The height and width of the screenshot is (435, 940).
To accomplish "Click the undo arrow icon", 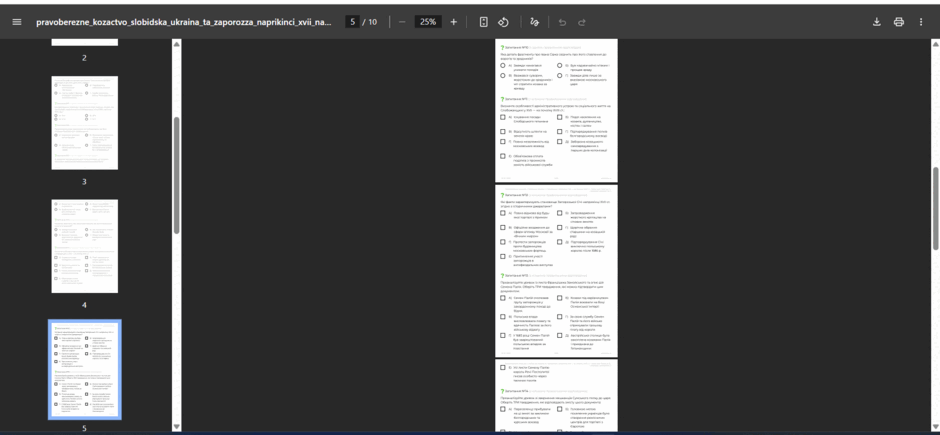I will coord(562,22).
